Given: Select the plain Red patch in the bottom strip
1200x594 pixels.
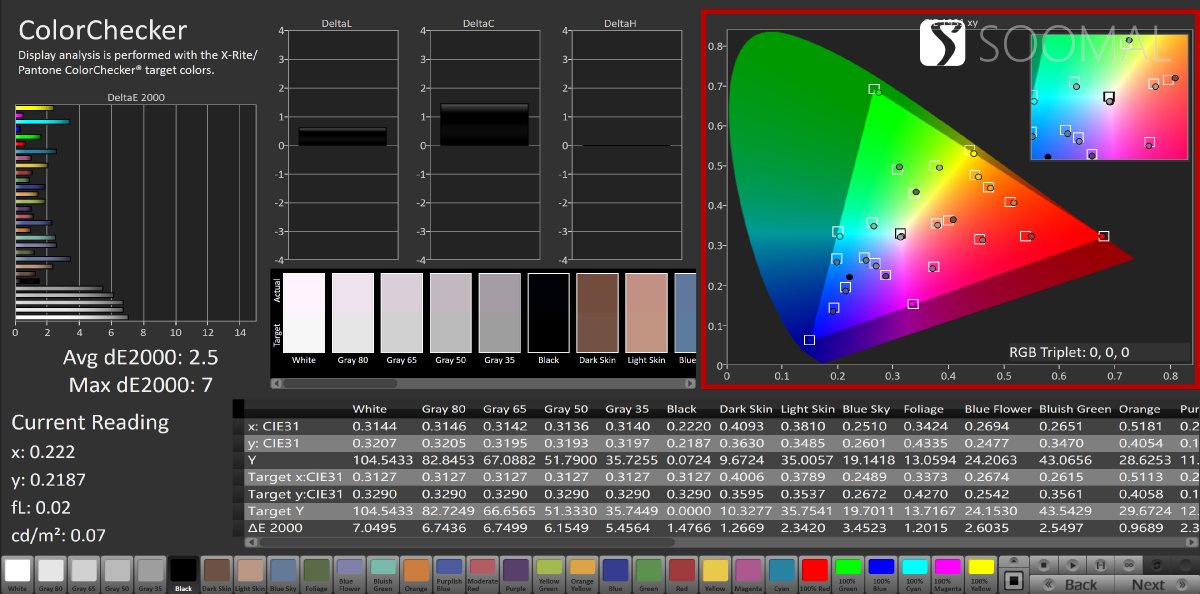Looking at the screenshot, I should pyautogui.click(x=682, y=573).
